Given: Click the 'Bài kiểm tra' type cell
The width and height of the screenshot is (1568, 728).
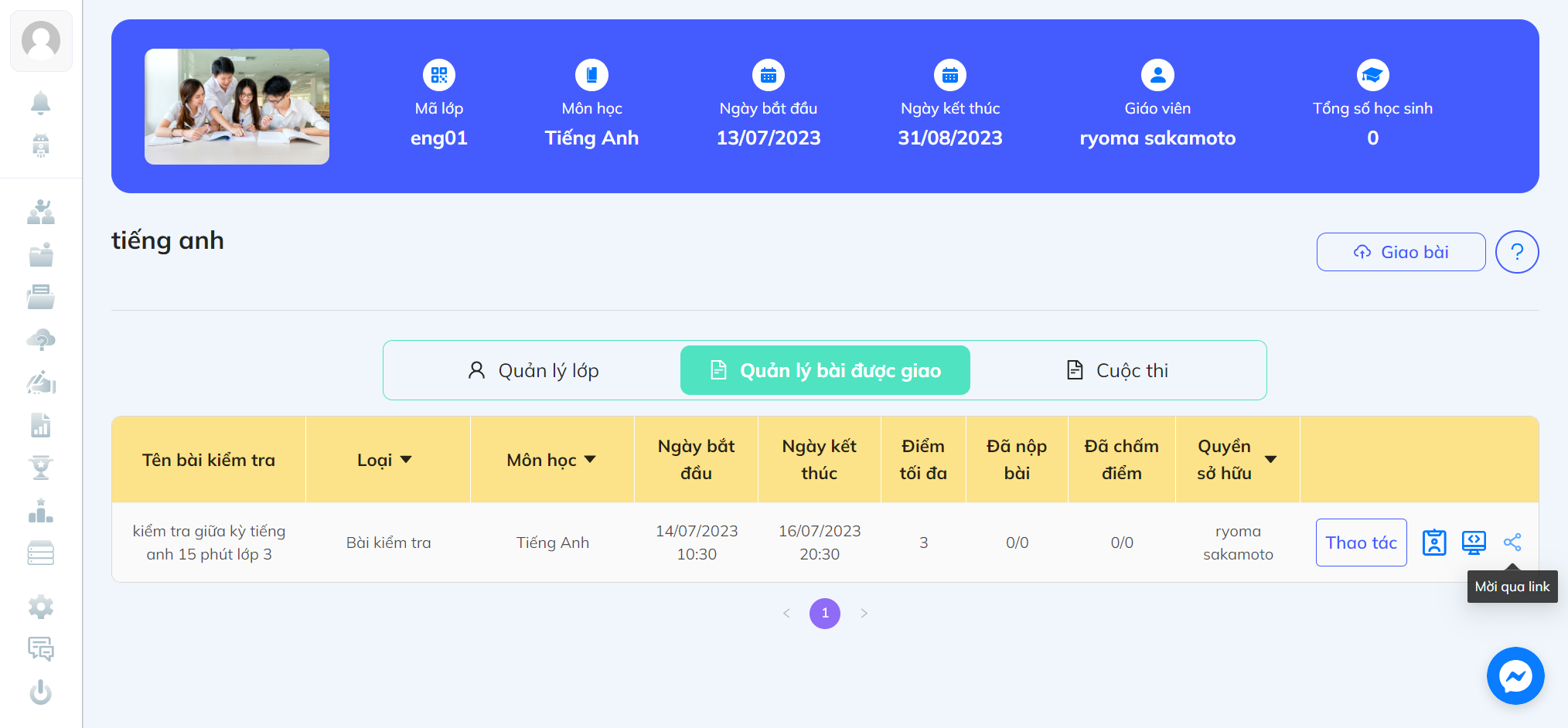Looking at the screenshot, I should 388,543.
